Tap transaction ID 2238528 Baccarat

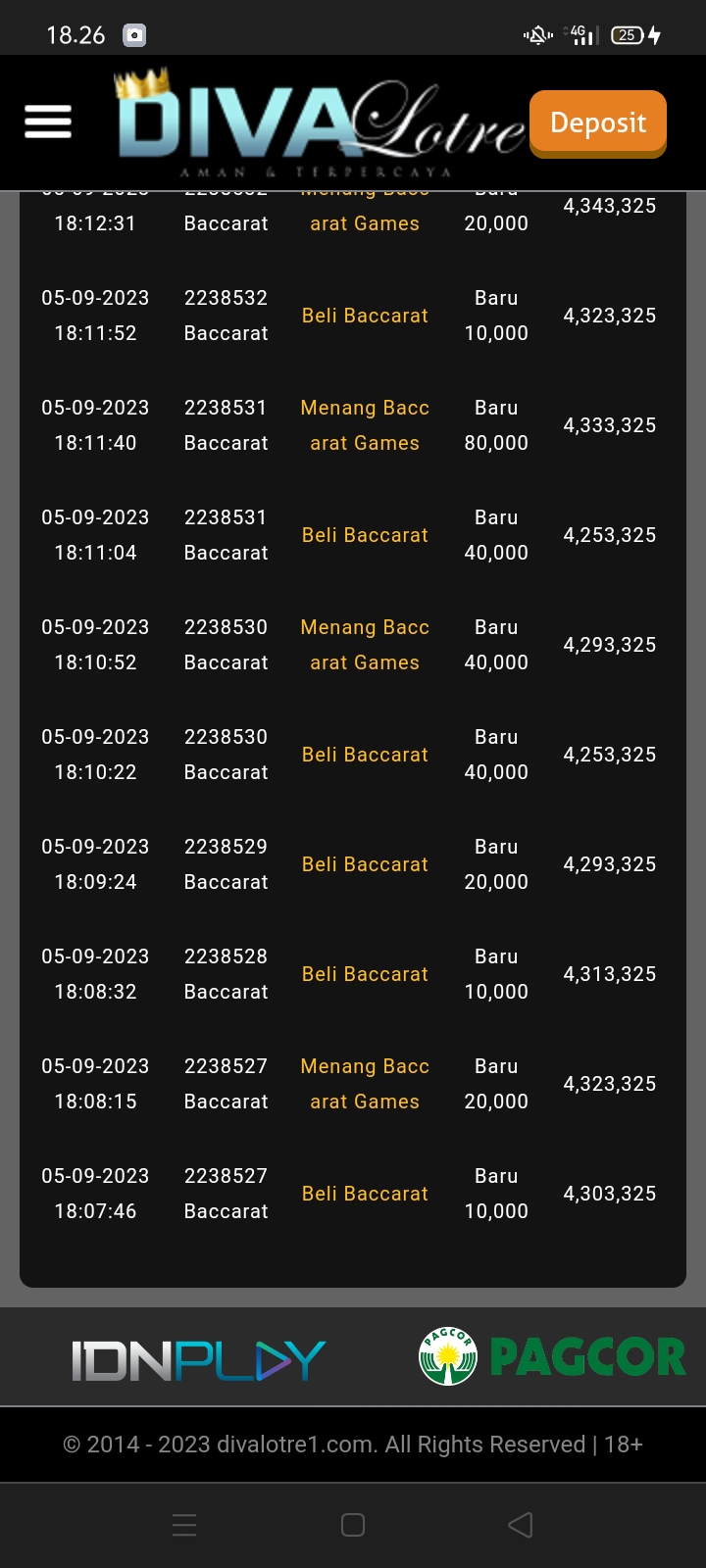(x=226, y=974)
